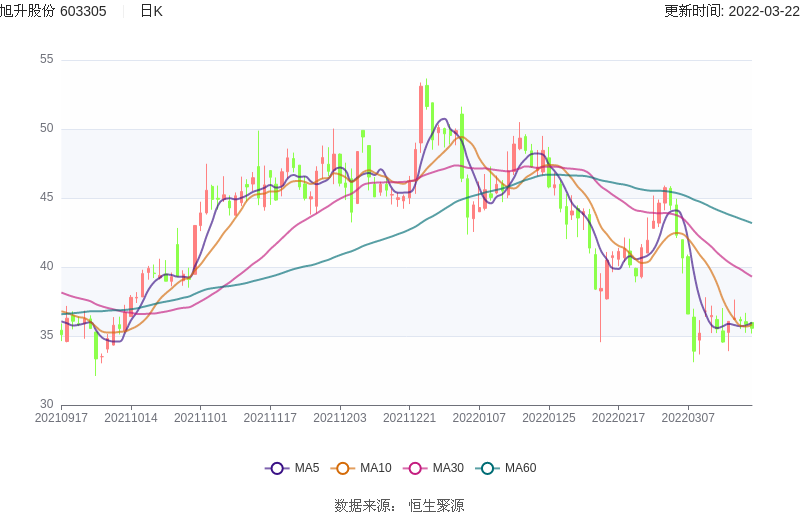Click the pink MA30 legend marker
The width and height of the screenshot is (800, 517).
(x=415, y=468)
